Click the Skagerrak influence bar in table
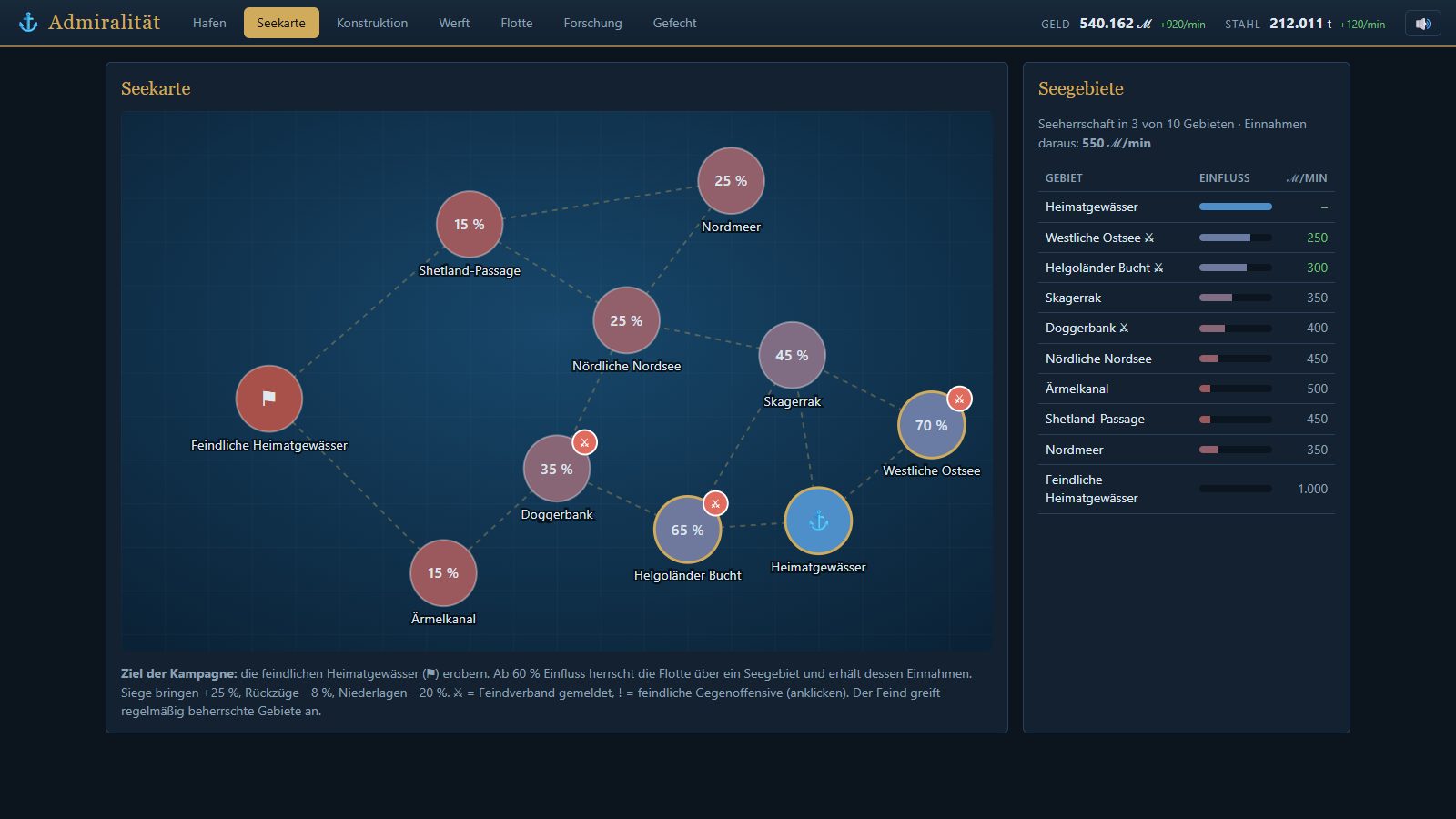Viewport: 1456px width, 819px height. (1236, 298)
